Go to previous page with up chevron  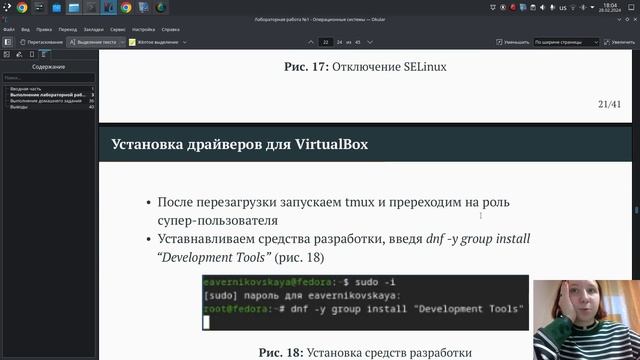[311, 42]
